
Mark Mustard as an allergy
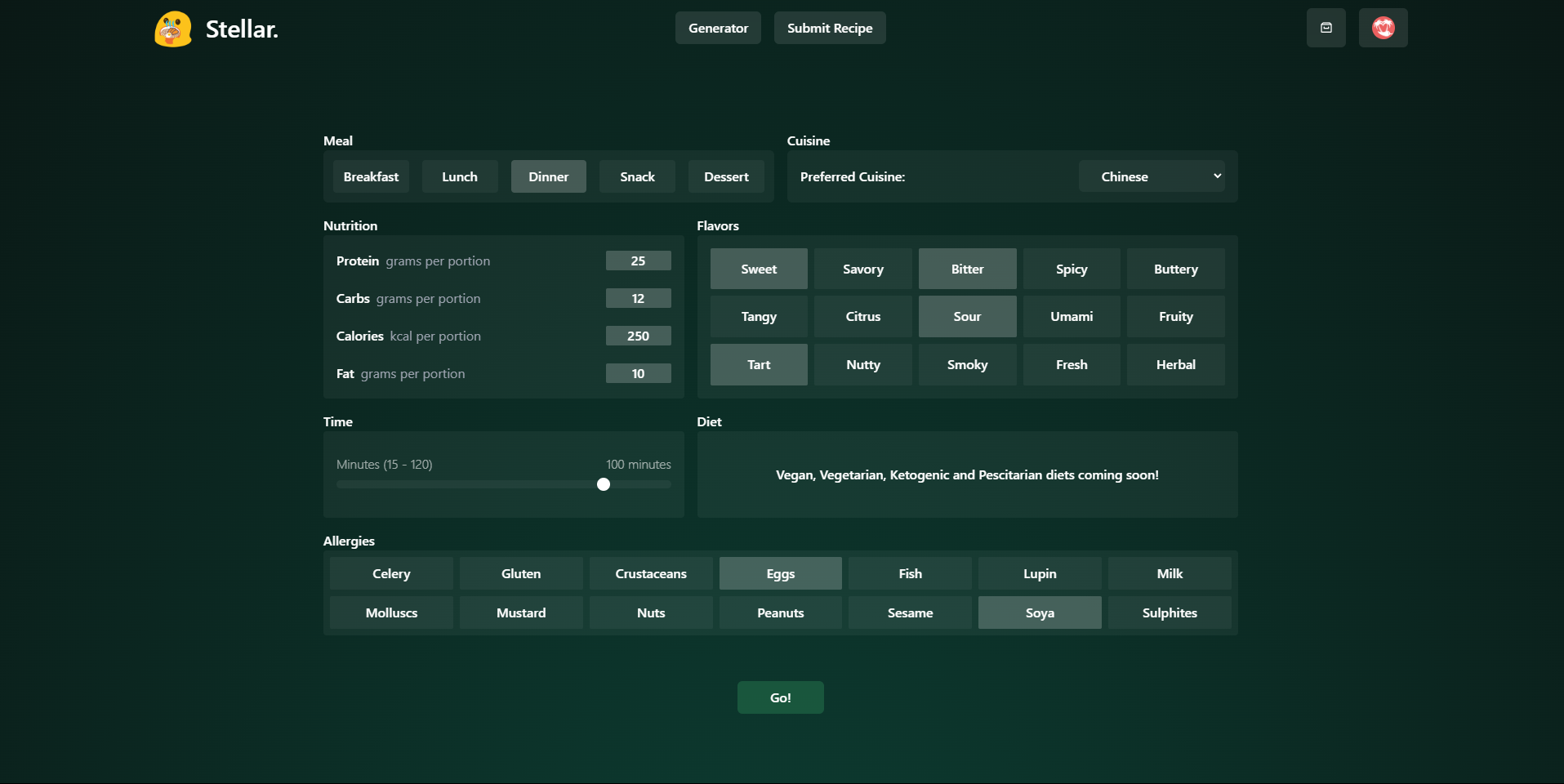[x=521, y=612]
